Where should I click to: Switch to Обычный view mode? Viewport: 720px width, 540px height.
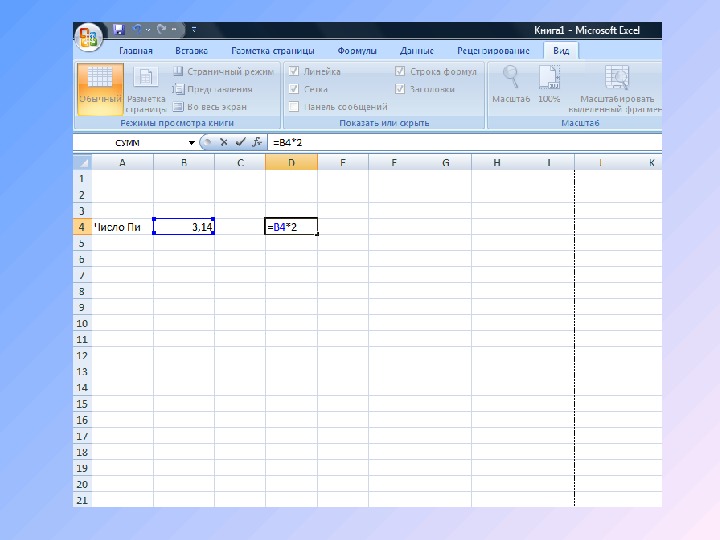(100, 88)
